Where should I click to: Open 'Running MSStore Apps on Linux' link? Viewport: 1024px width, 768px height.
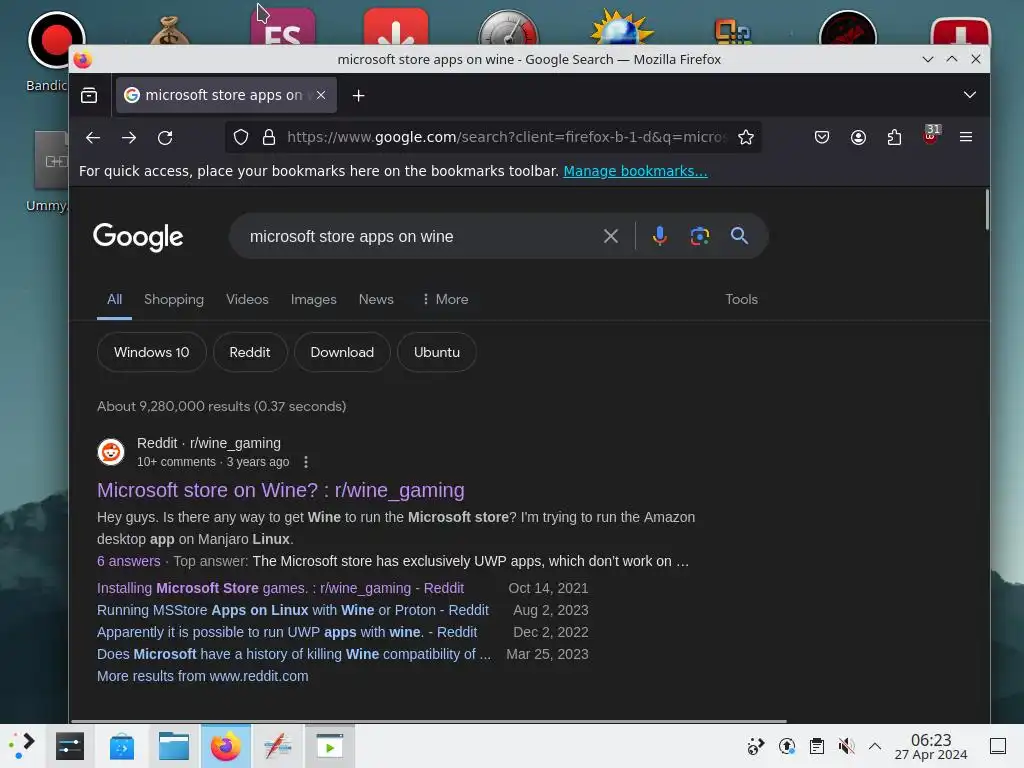293,610
